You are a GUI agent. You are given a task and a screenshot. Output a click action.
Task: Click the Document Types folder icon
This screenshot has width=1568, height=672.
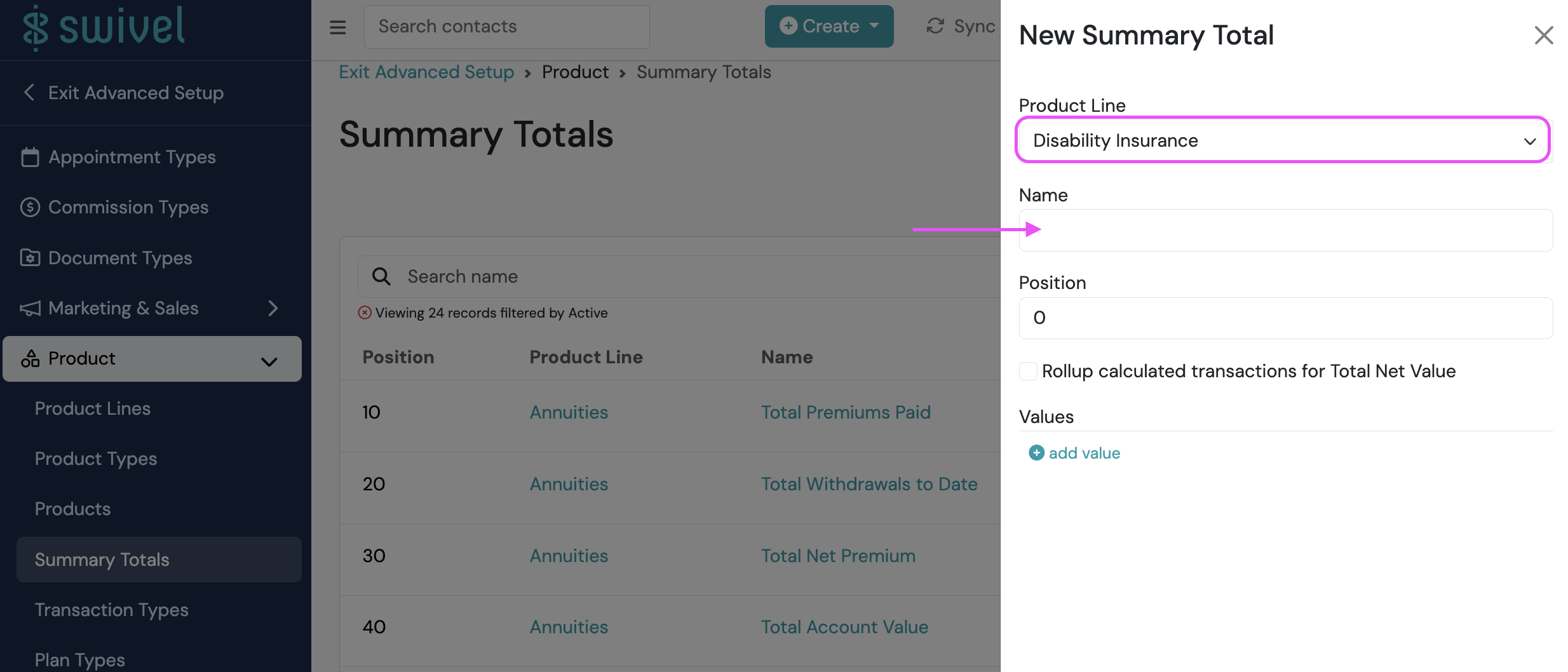[30, 258]
